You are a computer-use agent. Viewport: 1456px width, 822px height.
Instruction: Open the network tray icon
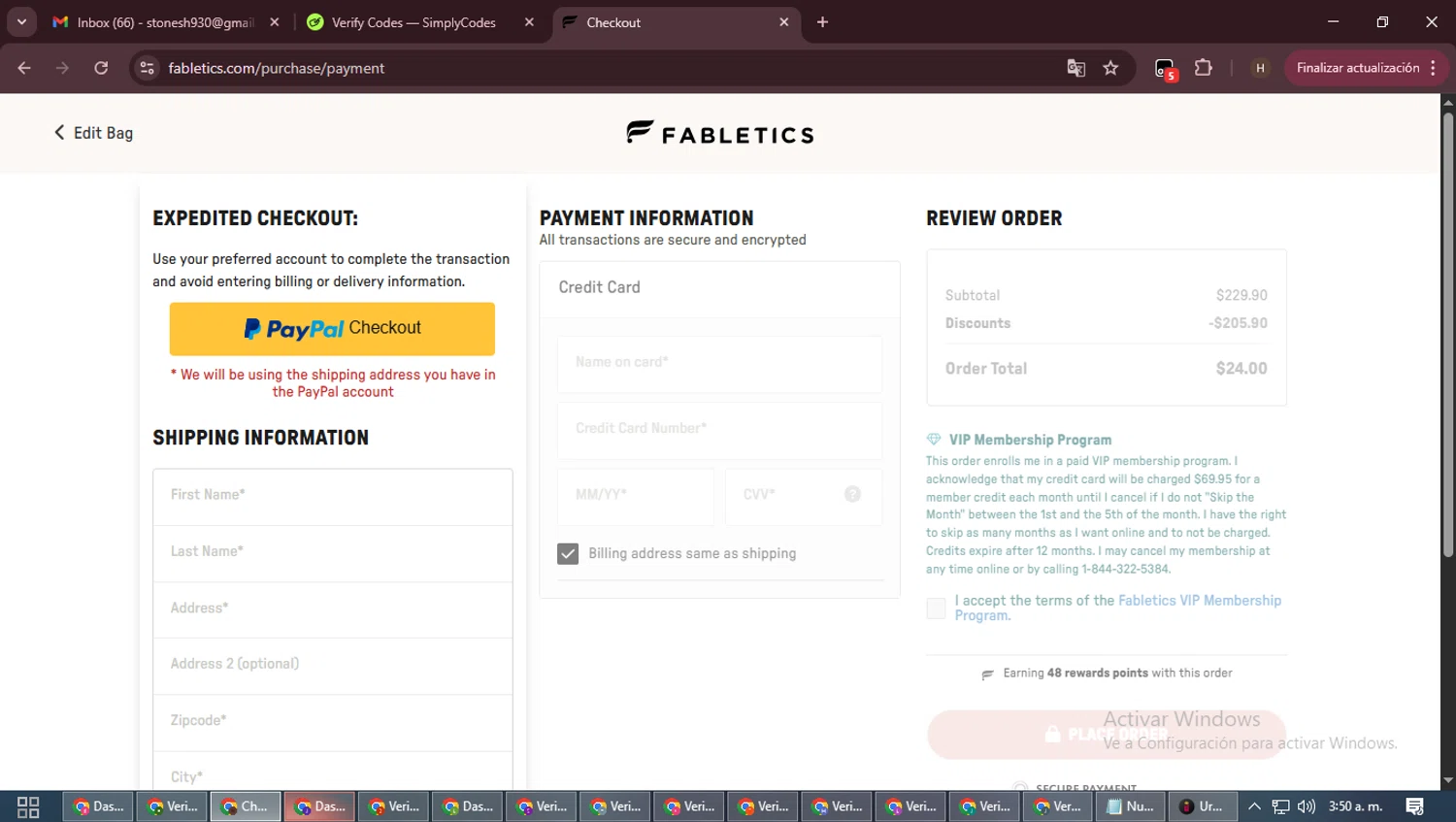1281,806
